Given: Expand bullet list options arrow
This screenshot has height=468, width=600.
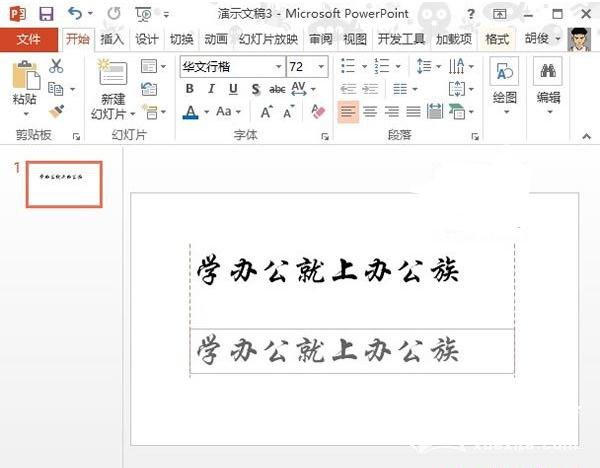Looking at the screenshot, I should pos(364,67).
